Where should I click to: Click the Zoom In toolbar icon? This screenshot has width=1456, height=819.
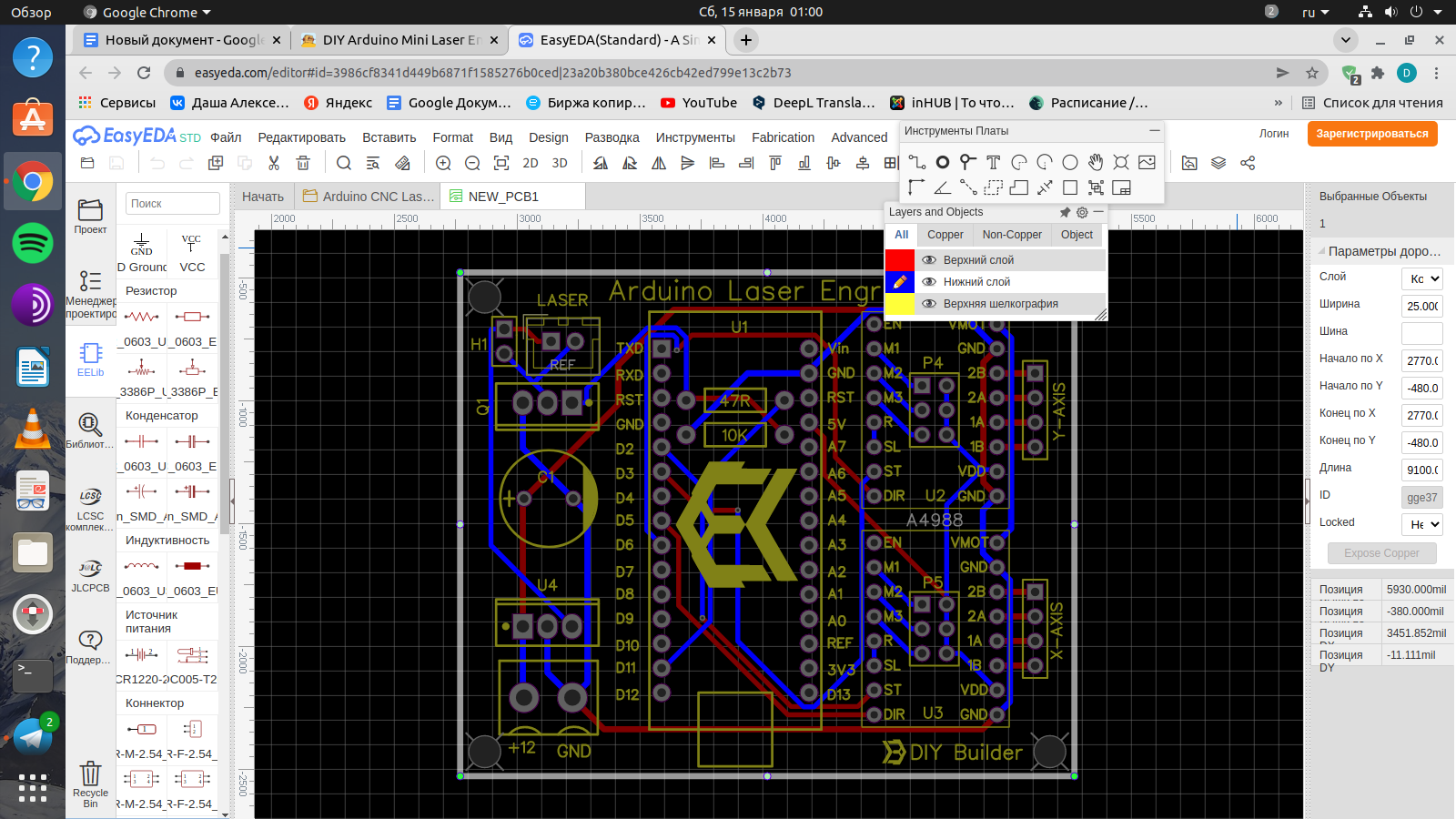443,163
